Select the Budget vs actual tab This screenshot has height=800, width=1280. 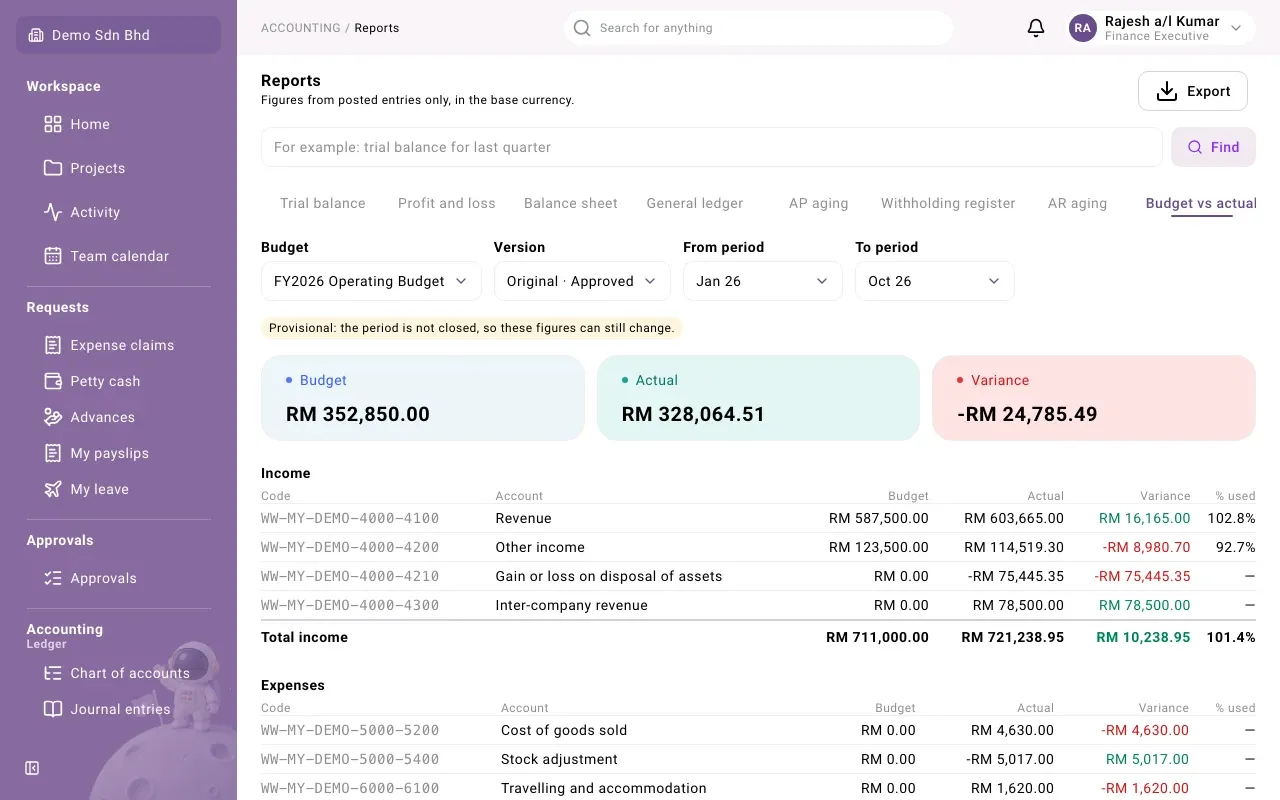(1201, 203)
